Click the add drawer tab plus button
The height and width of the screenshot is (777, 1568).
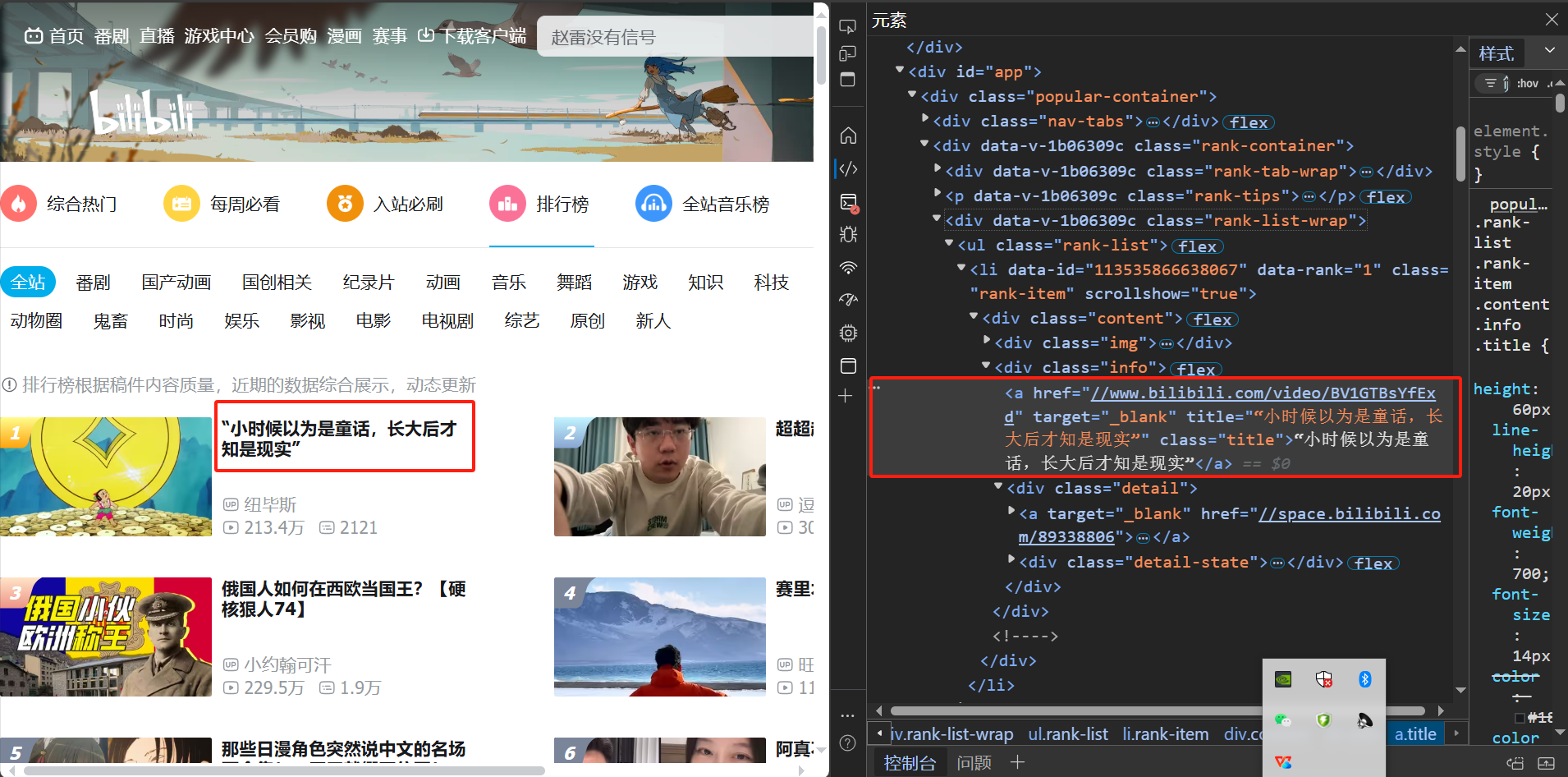[x=1017, y=762]
